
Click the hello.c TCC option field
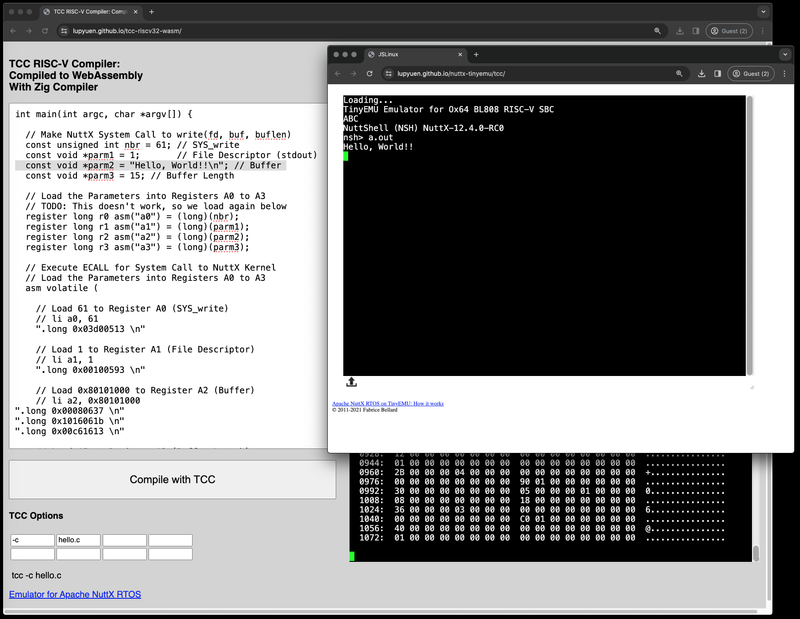click(79, 540)
